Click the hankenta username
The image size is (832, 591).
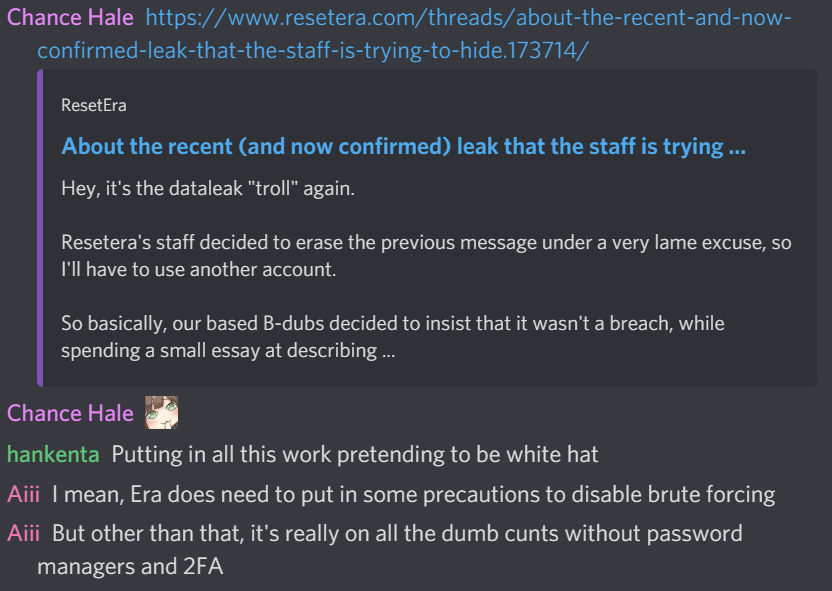coord(53,455)
